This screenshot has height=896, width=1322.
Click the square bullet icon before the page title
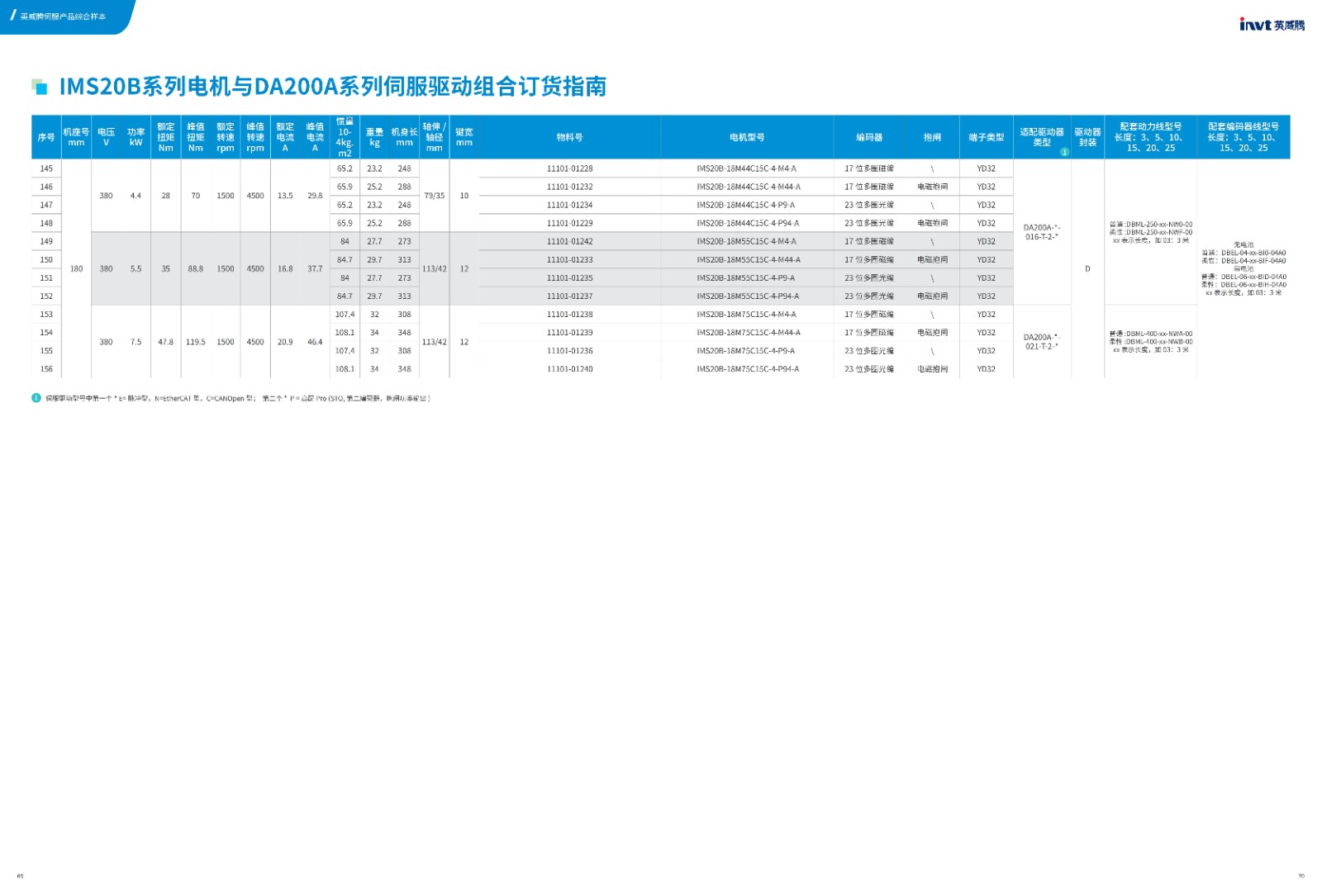pyautogui.click(x=39, y=87)
